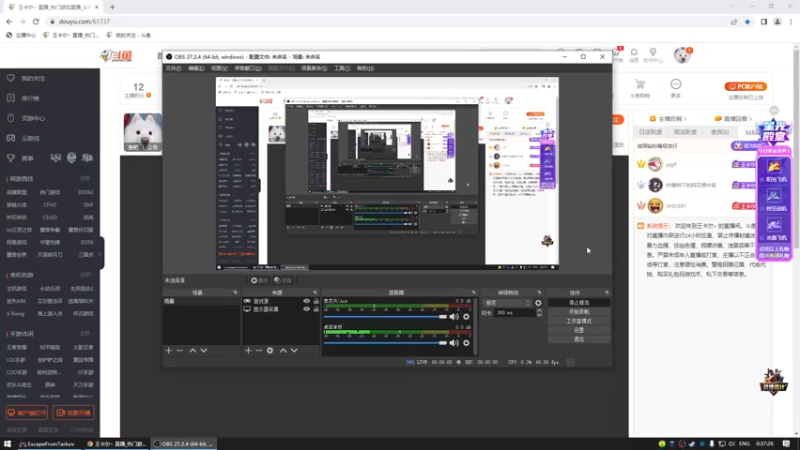800x450 pixels.
Task: Switch to the weekly ranking tab in chat panel
Action: tap(685, 132)
